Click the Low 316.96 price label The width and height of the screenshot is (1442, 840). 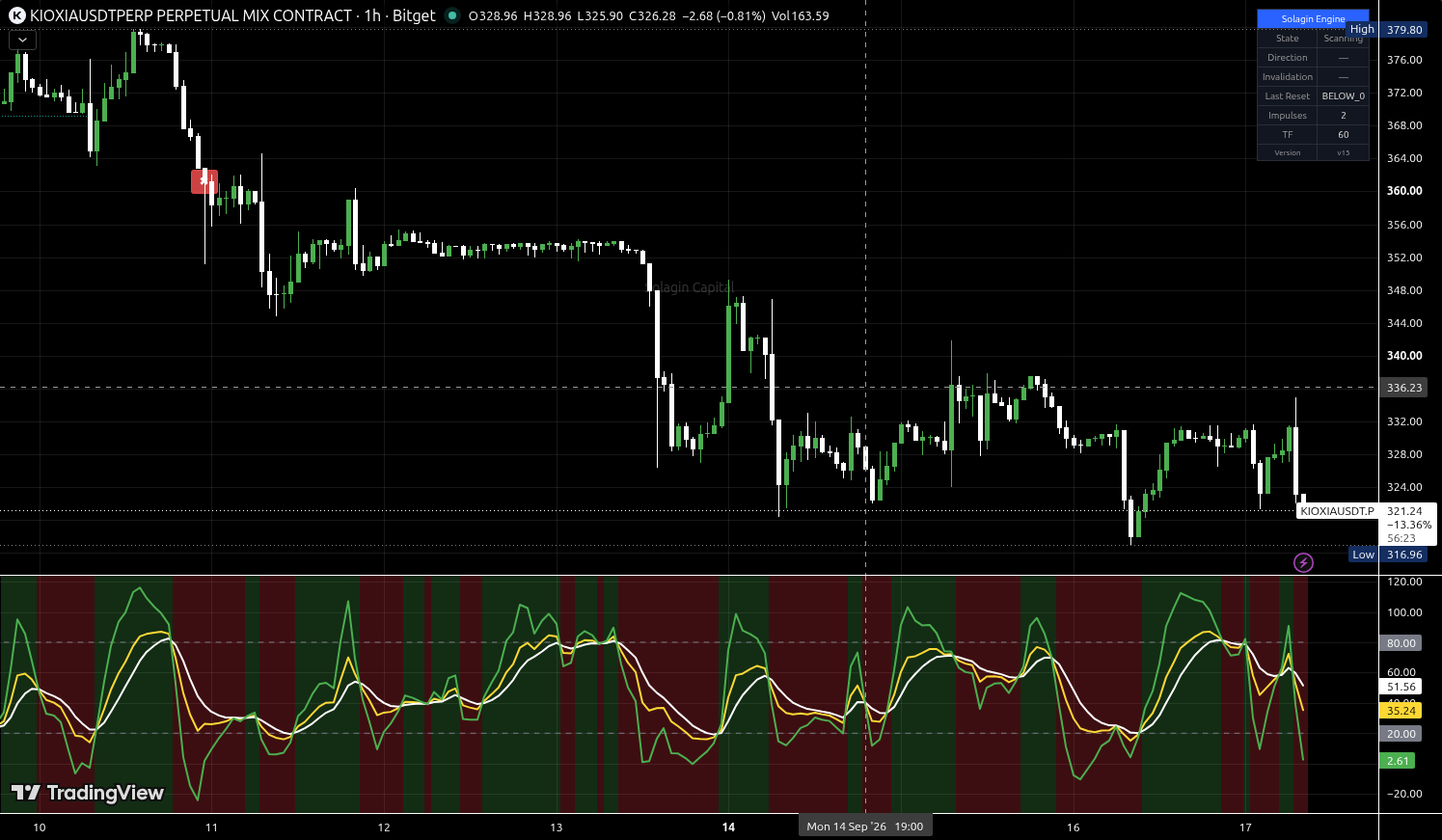click(x=1387, y=555)
